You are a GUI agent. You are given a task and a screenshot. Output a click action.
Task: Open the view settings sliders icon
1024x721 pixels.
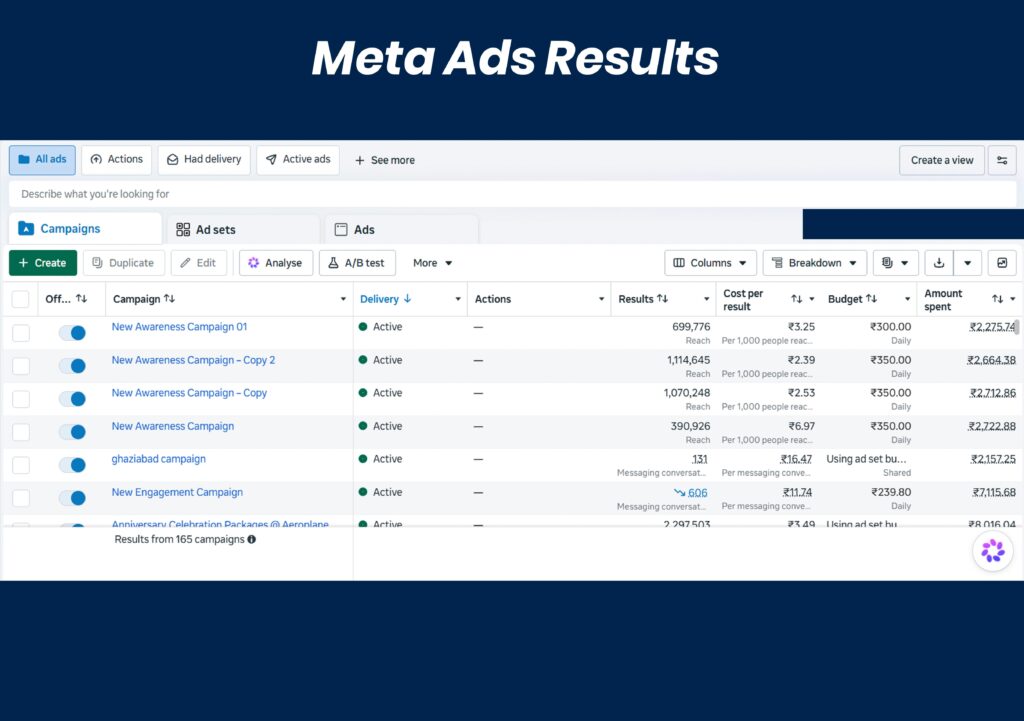pyautogui.click(x=1002, y=160)
